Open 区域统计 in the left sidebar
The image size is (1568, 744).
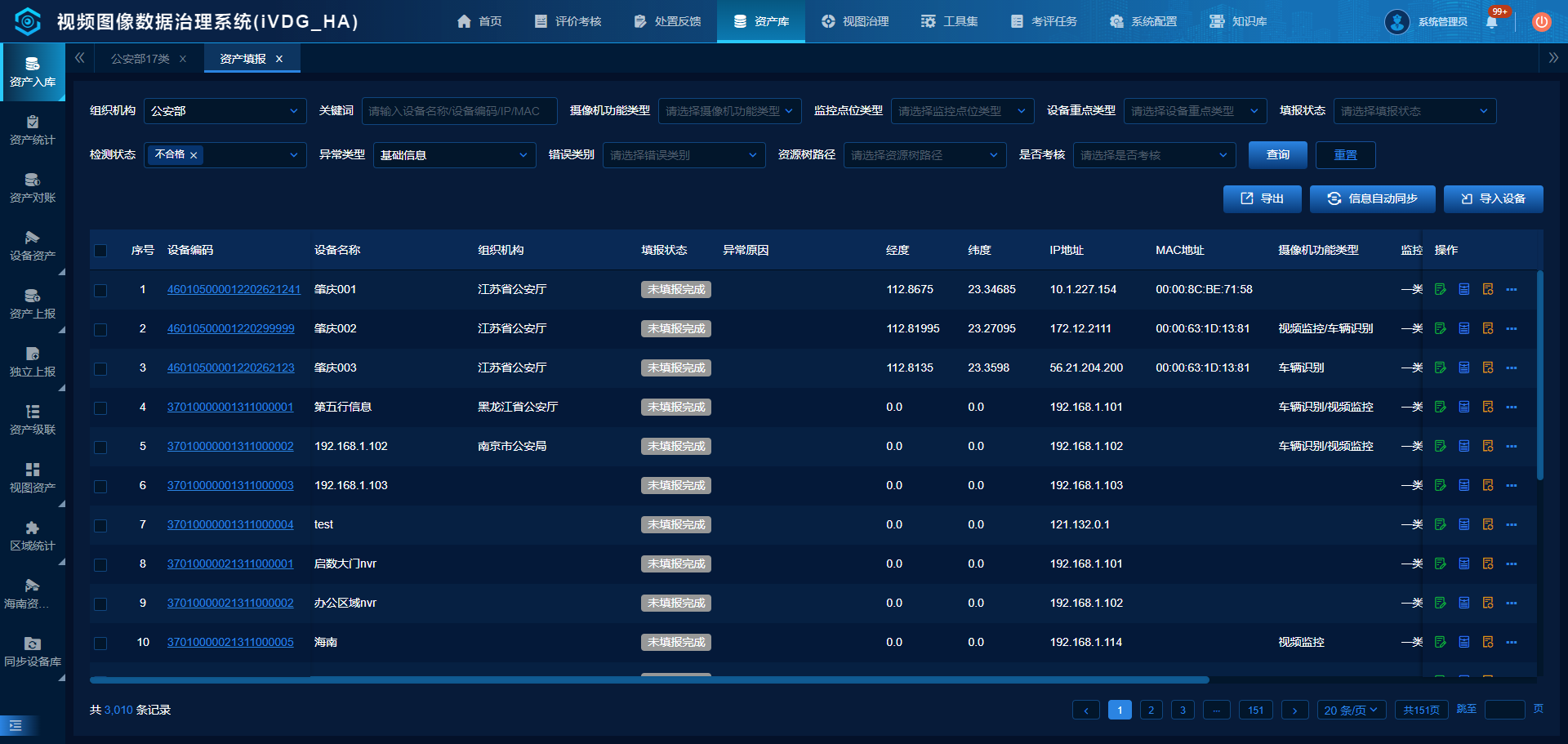pos(33,537)
